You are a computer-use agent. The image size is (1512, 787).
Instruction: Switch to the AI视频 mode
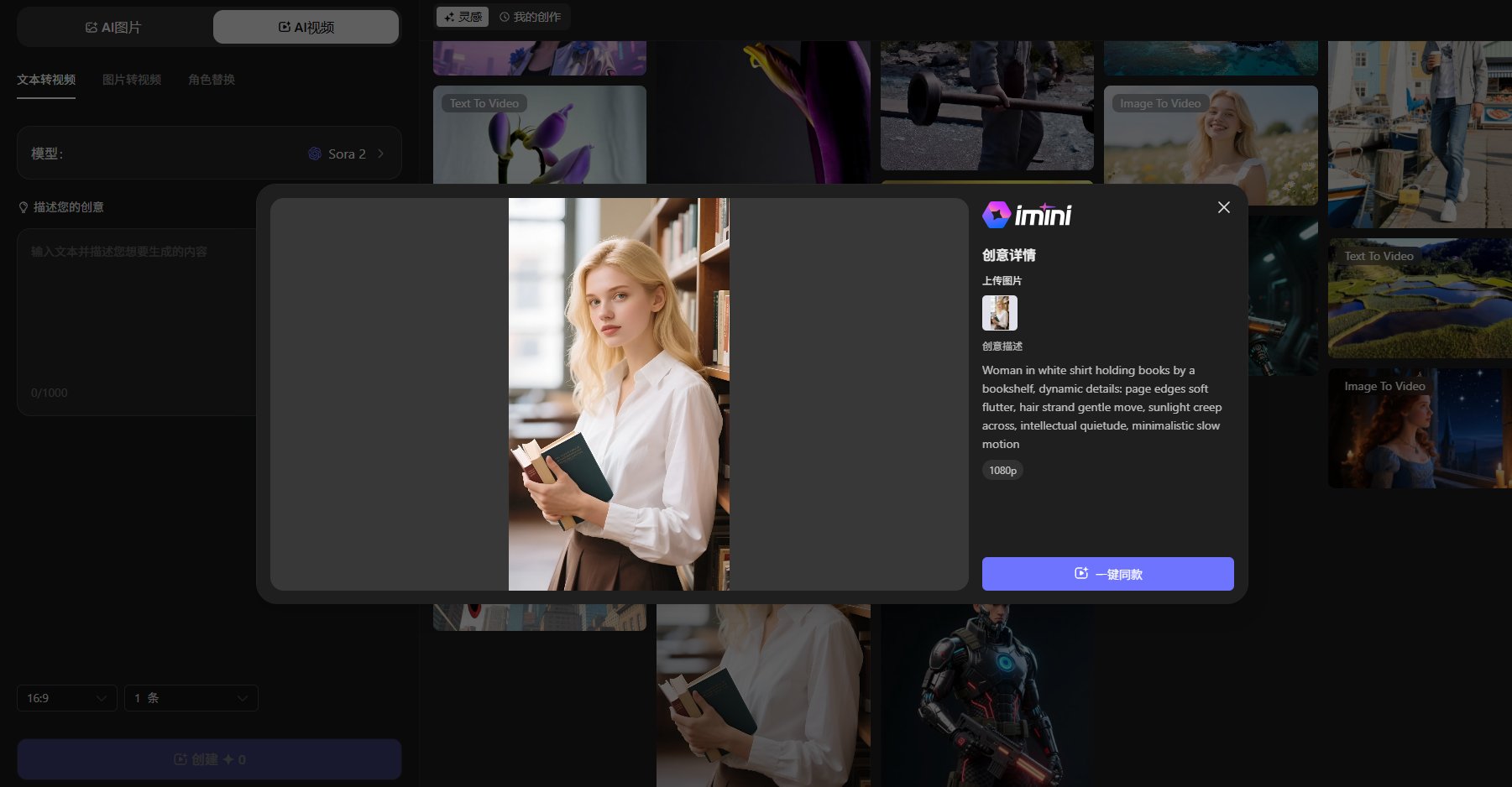tap(306, 28)
